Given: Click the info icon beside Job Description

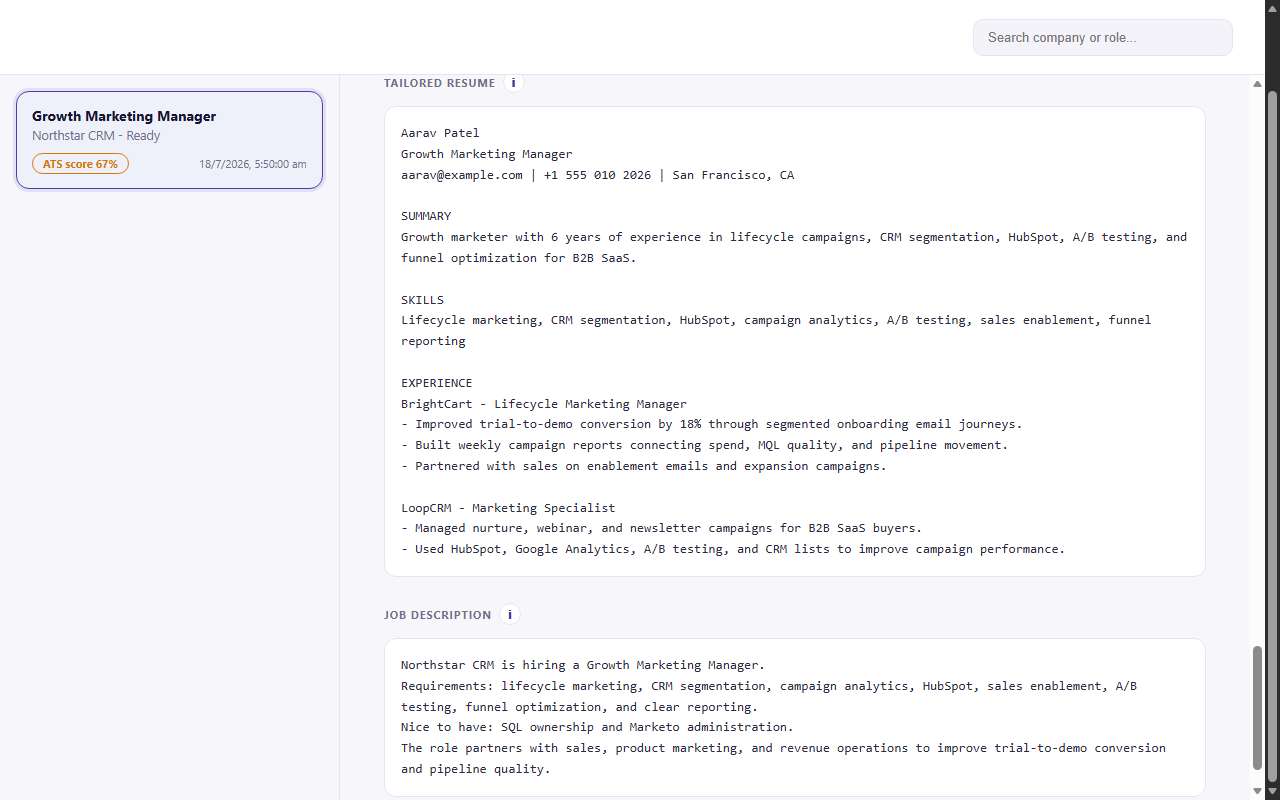Looking at the screenshot, I should click(x=509, y=615).
